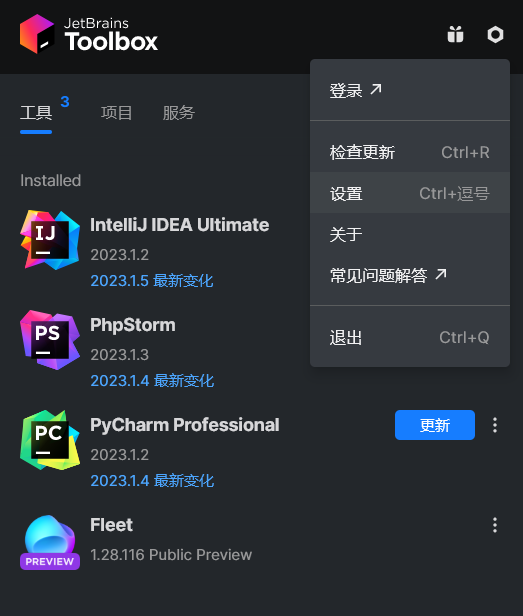Click the Installed section heading
523x616 pixels.
(50, 180)
